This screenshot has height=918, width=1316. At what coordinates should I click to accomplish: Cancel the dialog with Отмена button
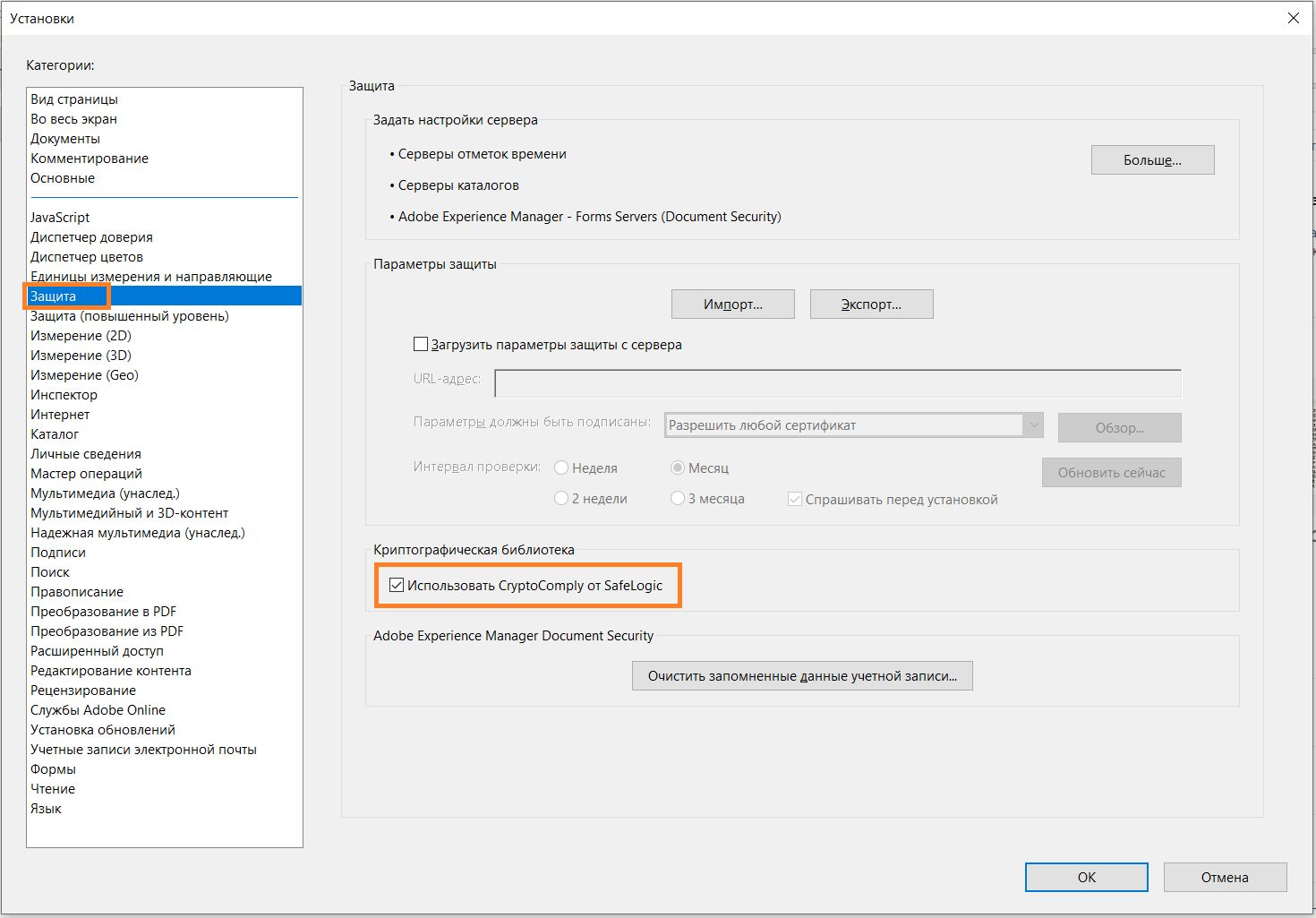(x=1225, y=878)
